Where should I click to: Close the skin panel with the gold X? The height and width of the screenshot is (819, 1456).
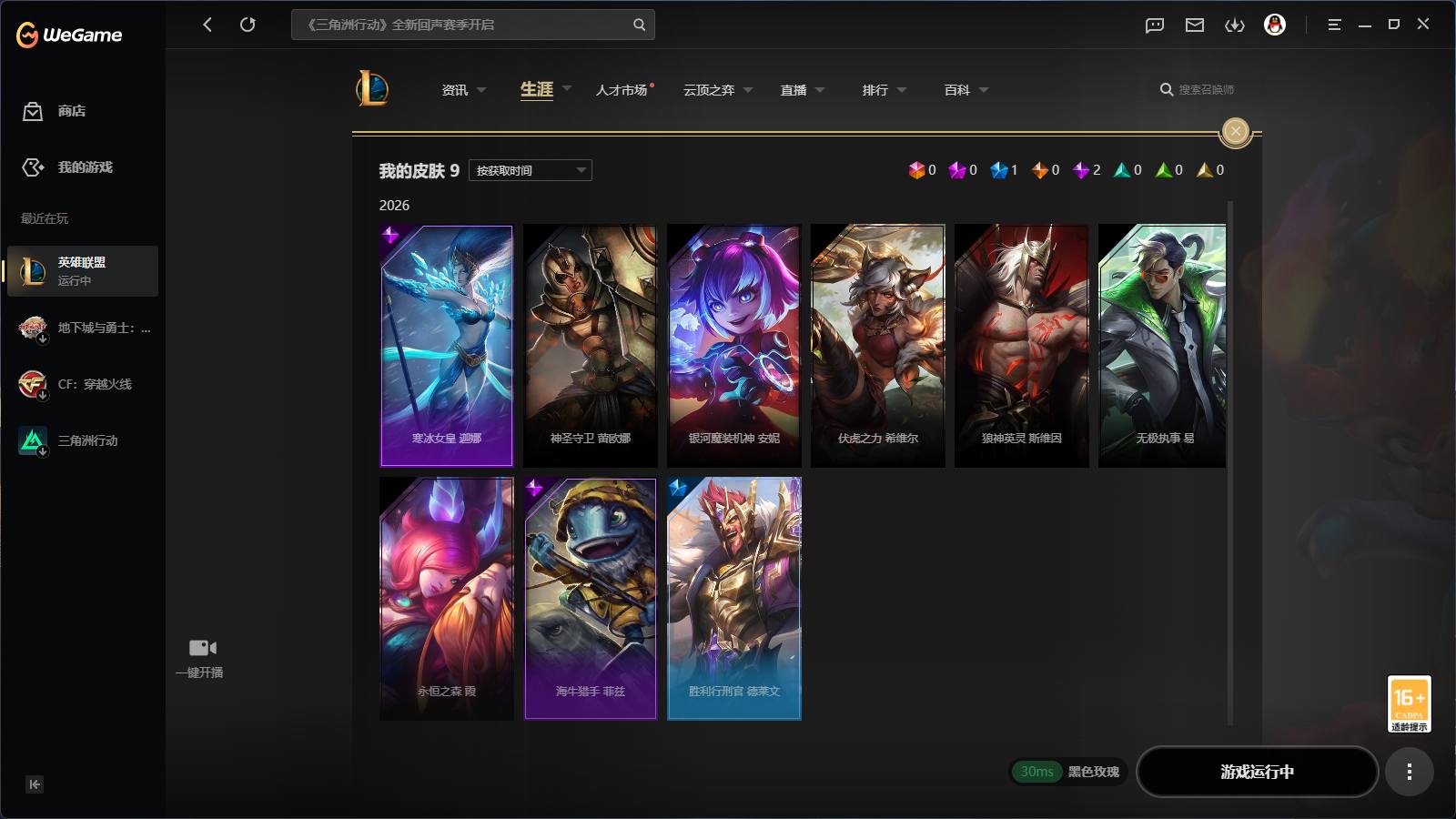(x=1236, y=132)
